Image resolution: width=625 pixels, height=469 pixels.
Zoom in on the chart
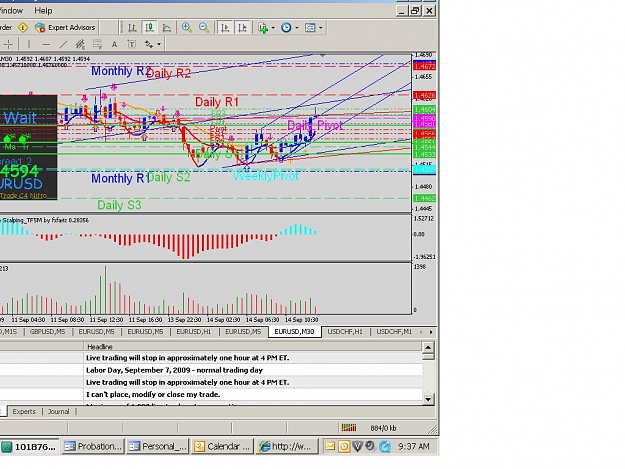pyautogui.click(x=187, y=27)
